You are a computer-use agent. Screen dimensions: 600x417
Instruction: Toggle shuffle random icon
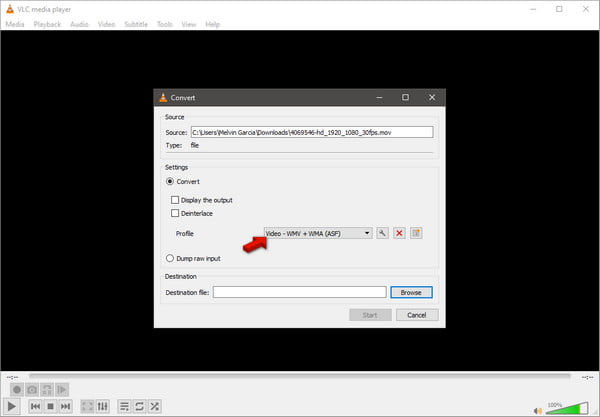point(154,406)
